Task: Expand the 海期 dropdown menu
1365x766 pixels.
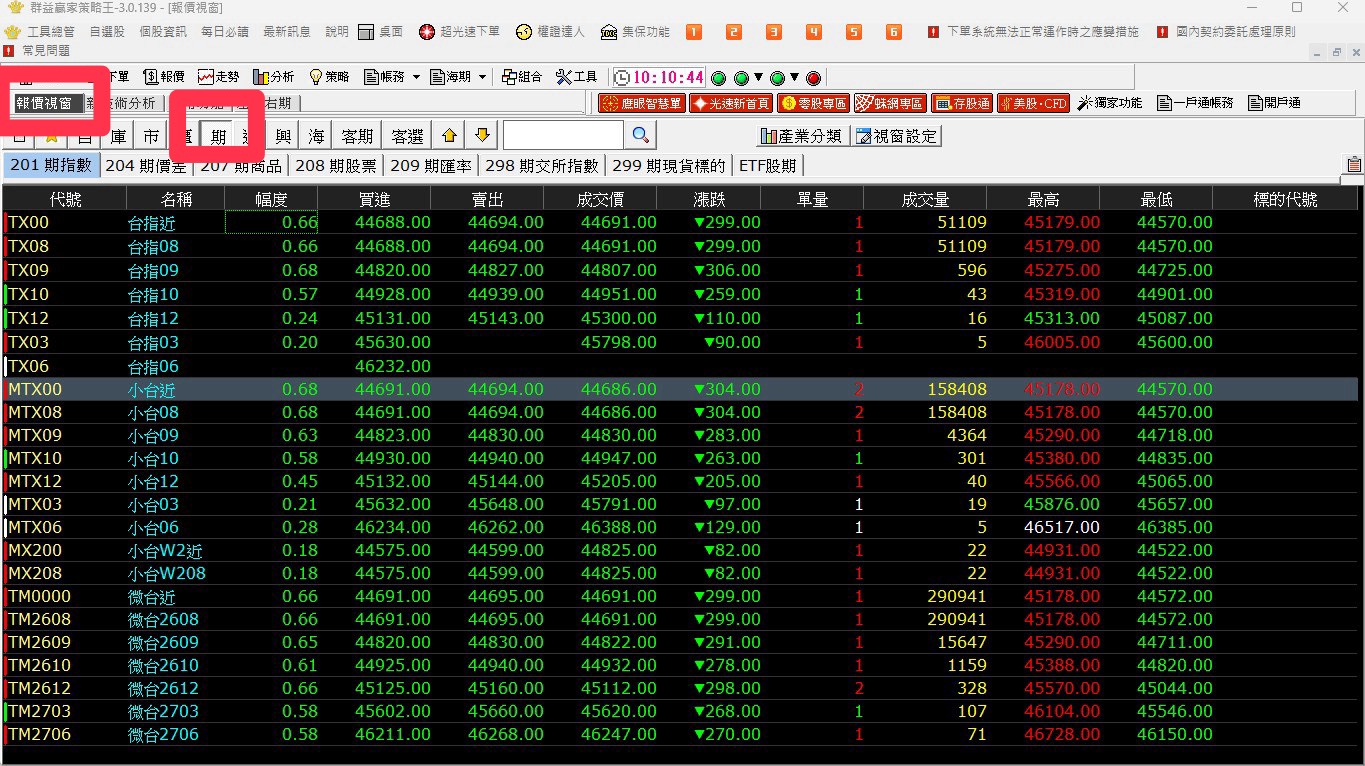Action: (482, 77)
